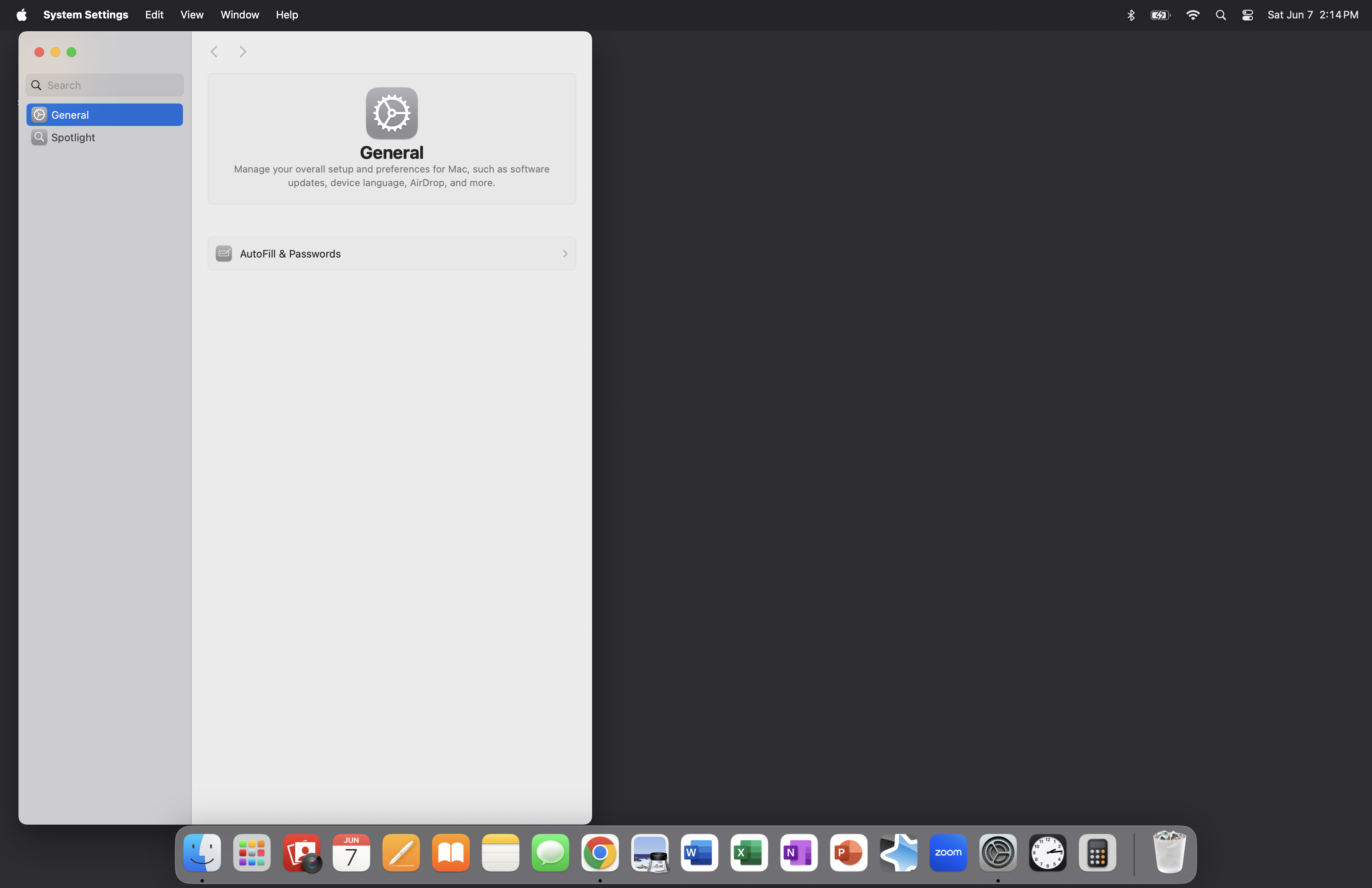Select General in the sidebar
The width and height of the screenshot is (1372, 888).
click(104, 115)
